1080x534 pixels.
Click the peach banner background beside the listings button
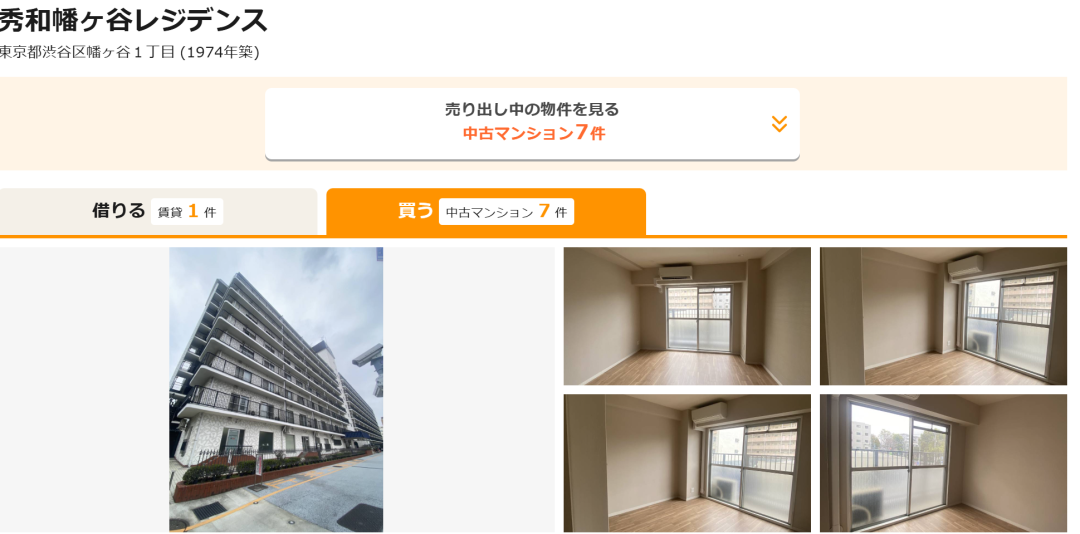131,124
